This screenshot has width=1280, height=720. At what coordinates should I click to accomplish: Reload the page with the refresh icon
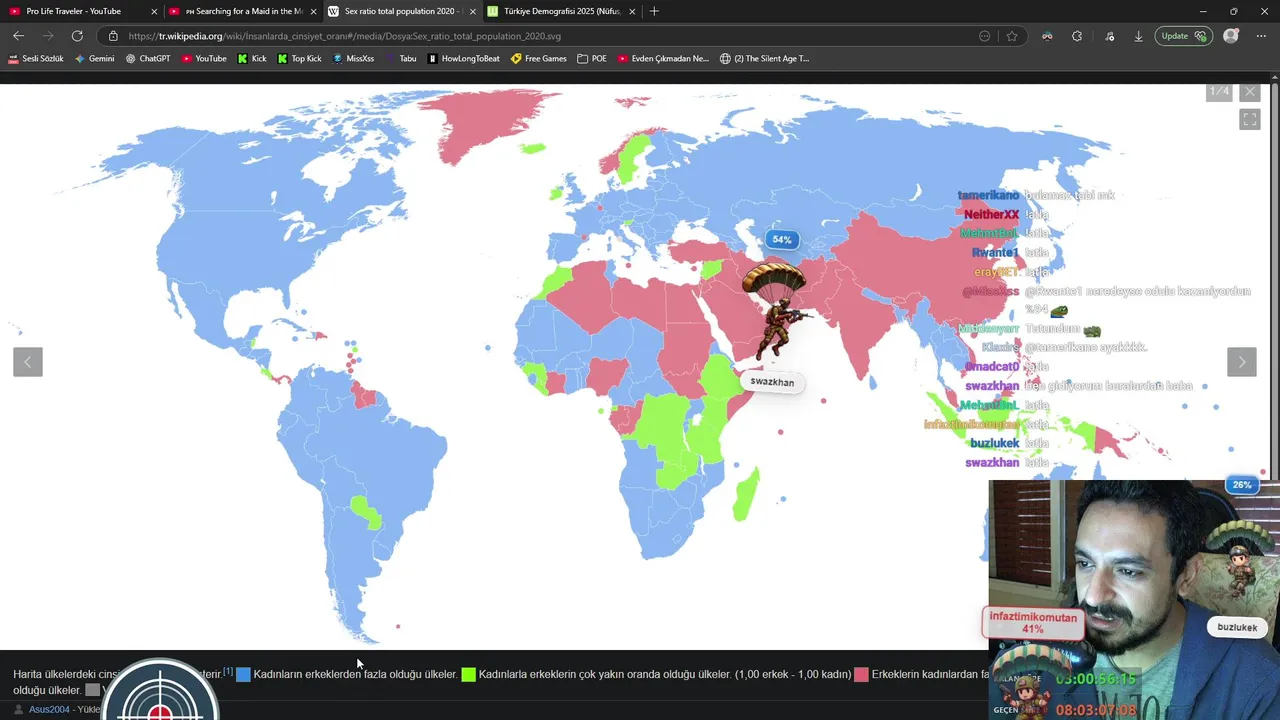pyautogui.click(x=77, y=36)
